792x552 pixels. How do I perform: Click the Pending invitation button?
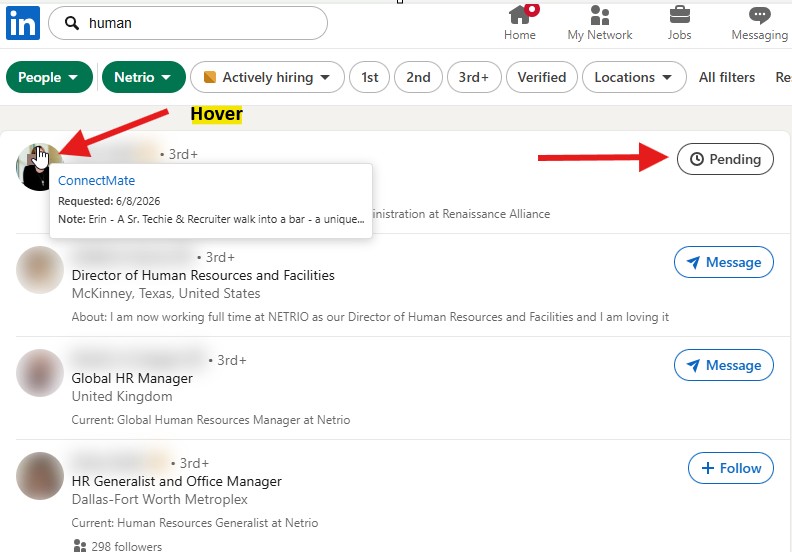(x=725, y=159)
